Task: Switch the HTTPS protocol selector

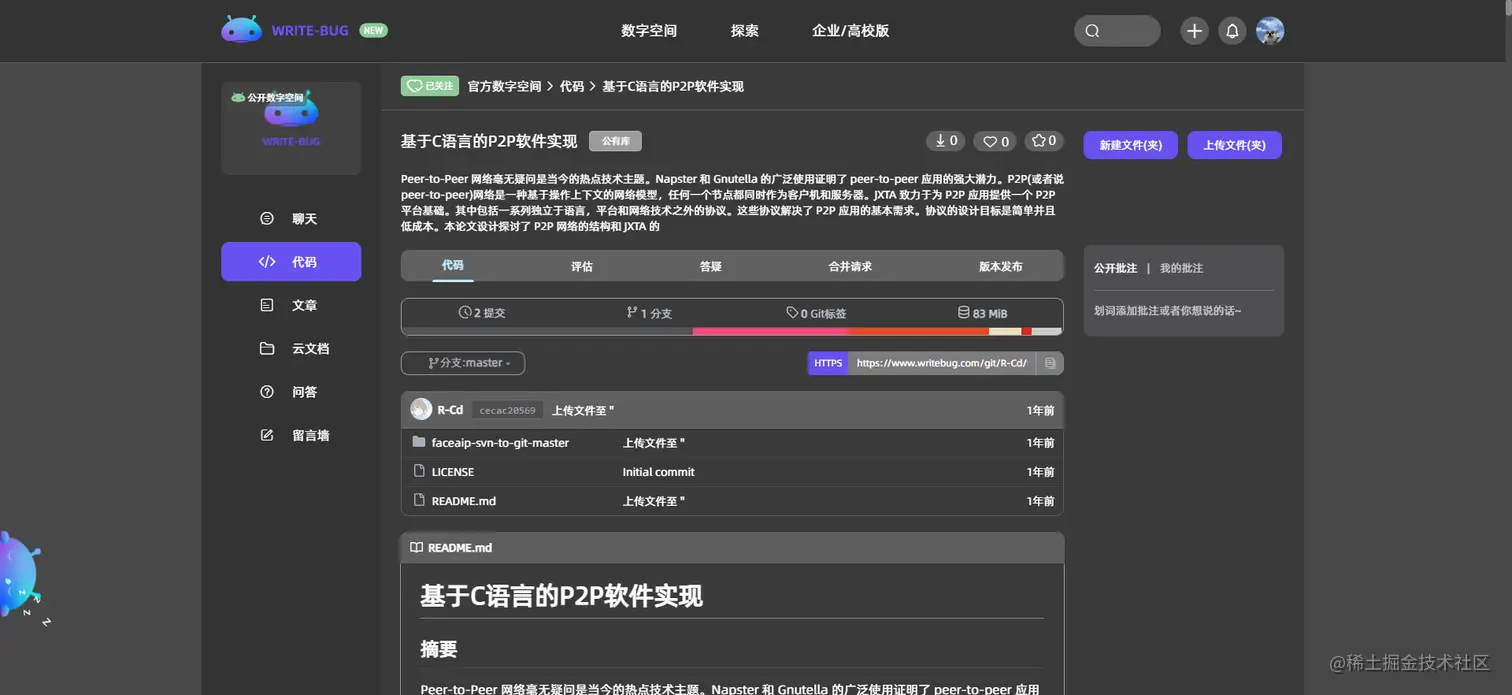Action: click(827, 363)
